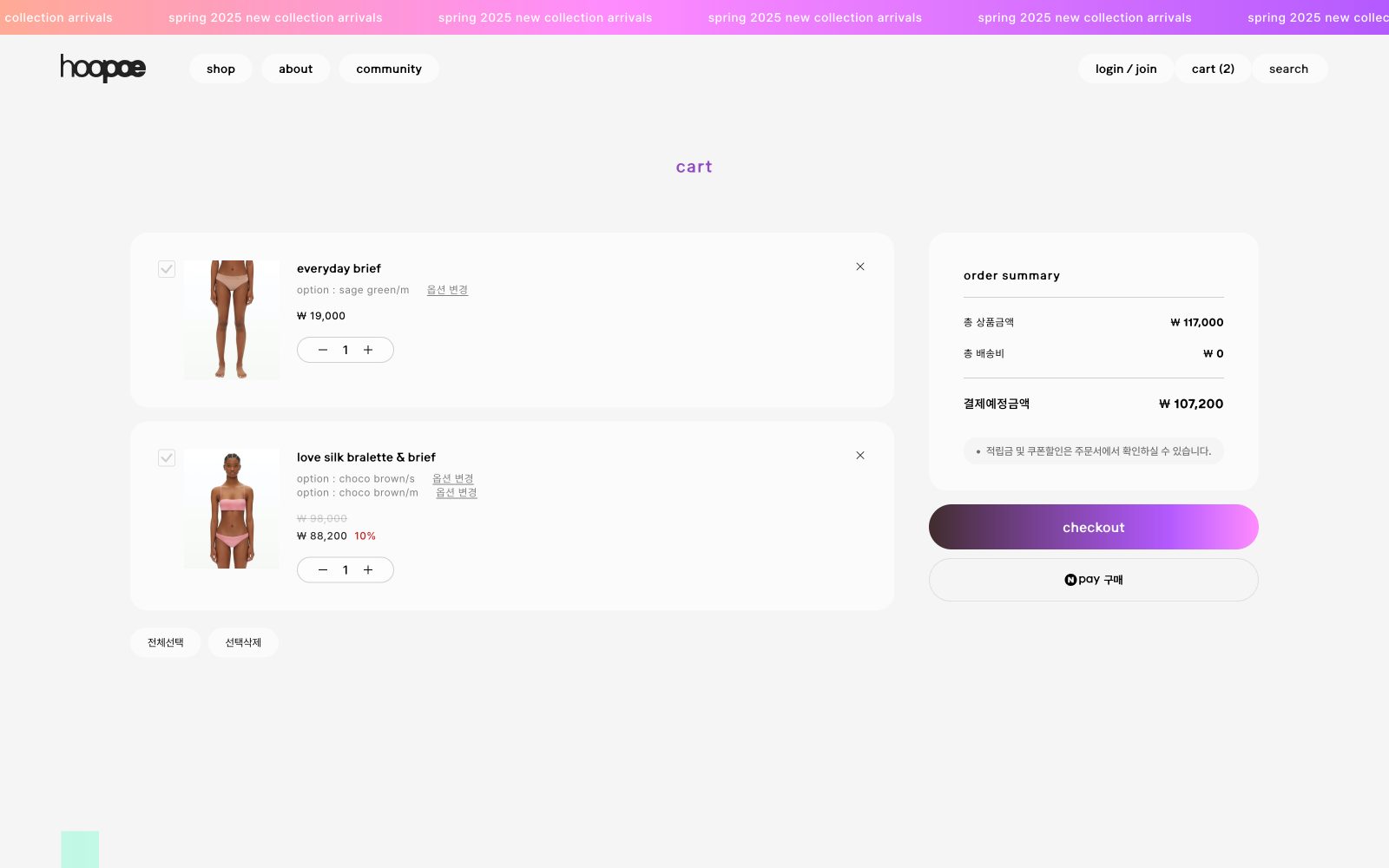Remove everyday brief from cart
Image resolution: width=1389 pixels, height=868 pixels.
(859, 266)
